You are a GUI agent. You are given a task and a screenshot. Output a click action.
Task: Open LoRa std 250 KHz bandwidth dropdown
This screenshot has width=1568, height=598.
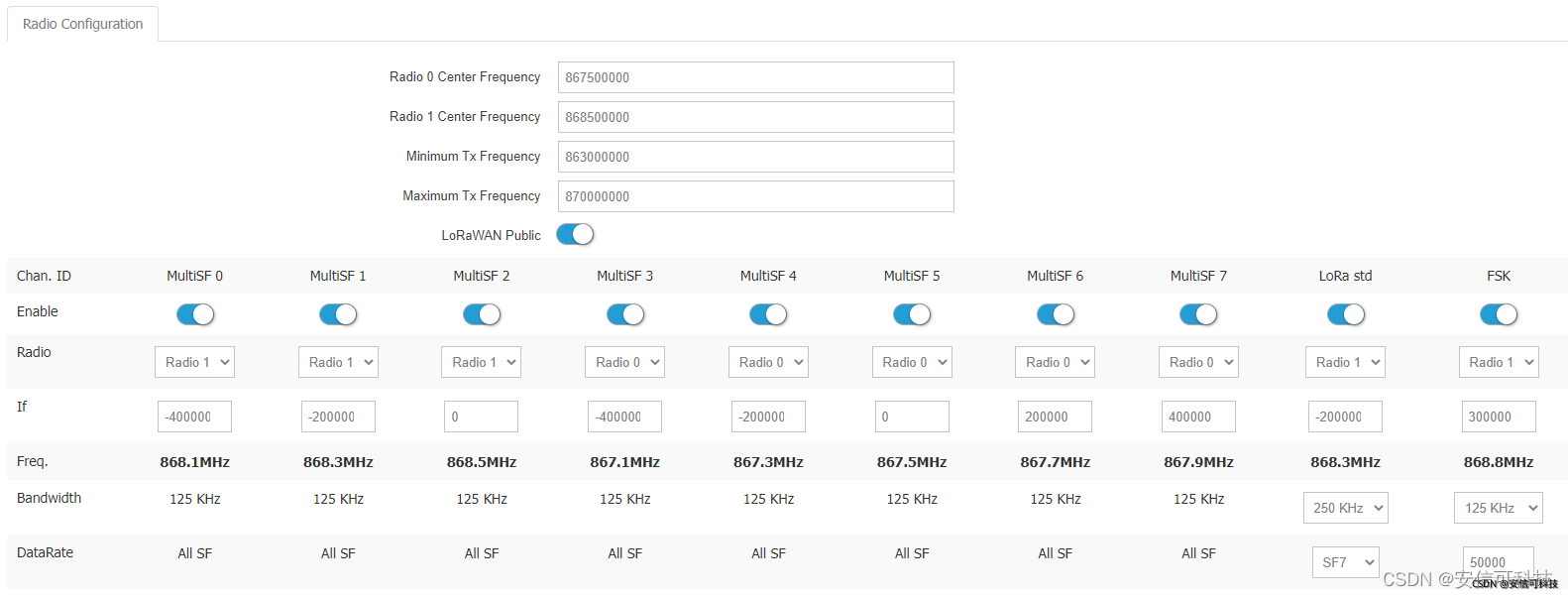click(1346, 508)
